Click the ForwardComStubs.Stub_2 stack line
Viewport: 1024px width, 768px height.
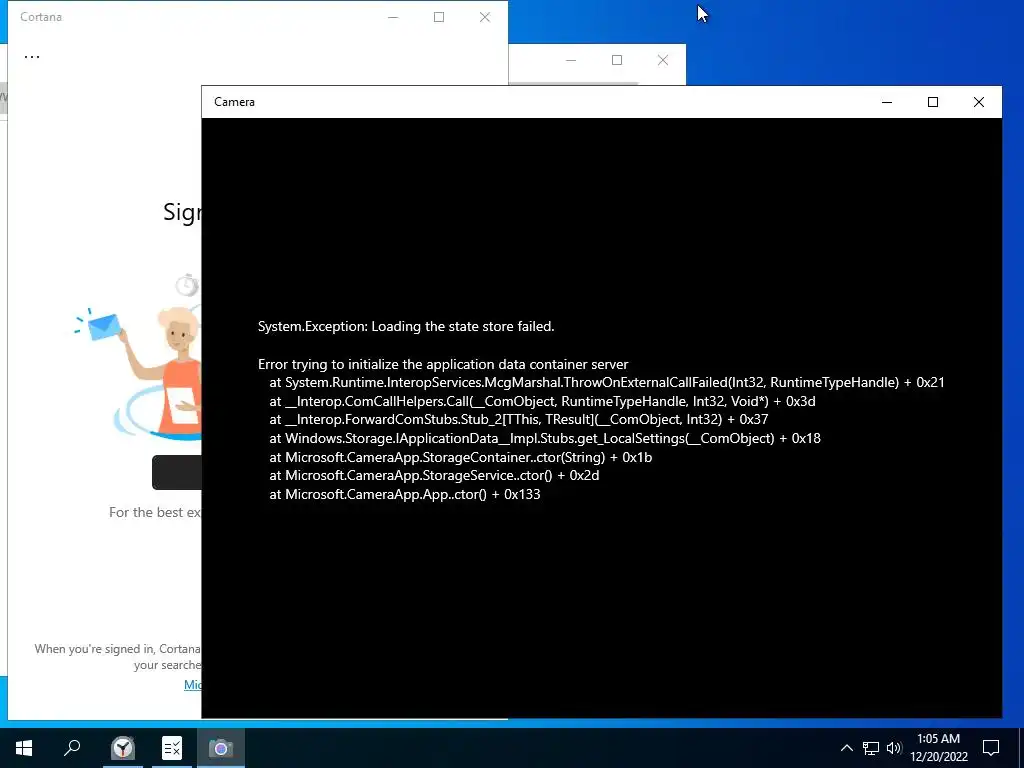click(x=519, y=419)
